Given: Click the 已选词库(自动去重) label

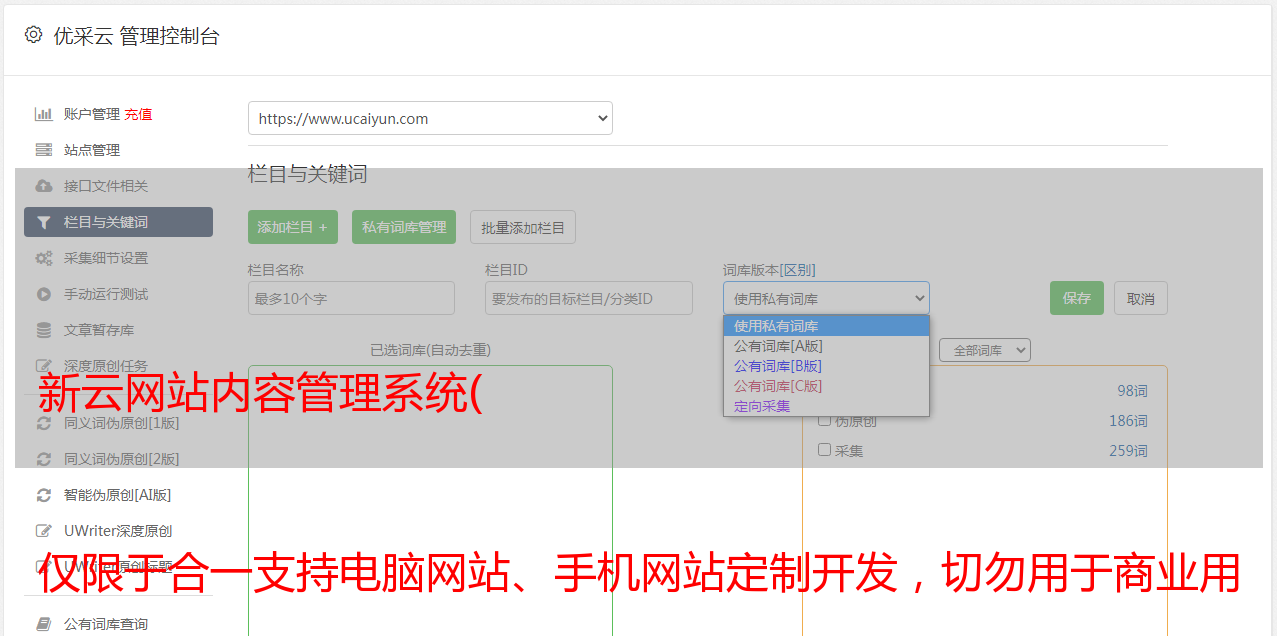Looking at the screenshot, I should (430, 350).
